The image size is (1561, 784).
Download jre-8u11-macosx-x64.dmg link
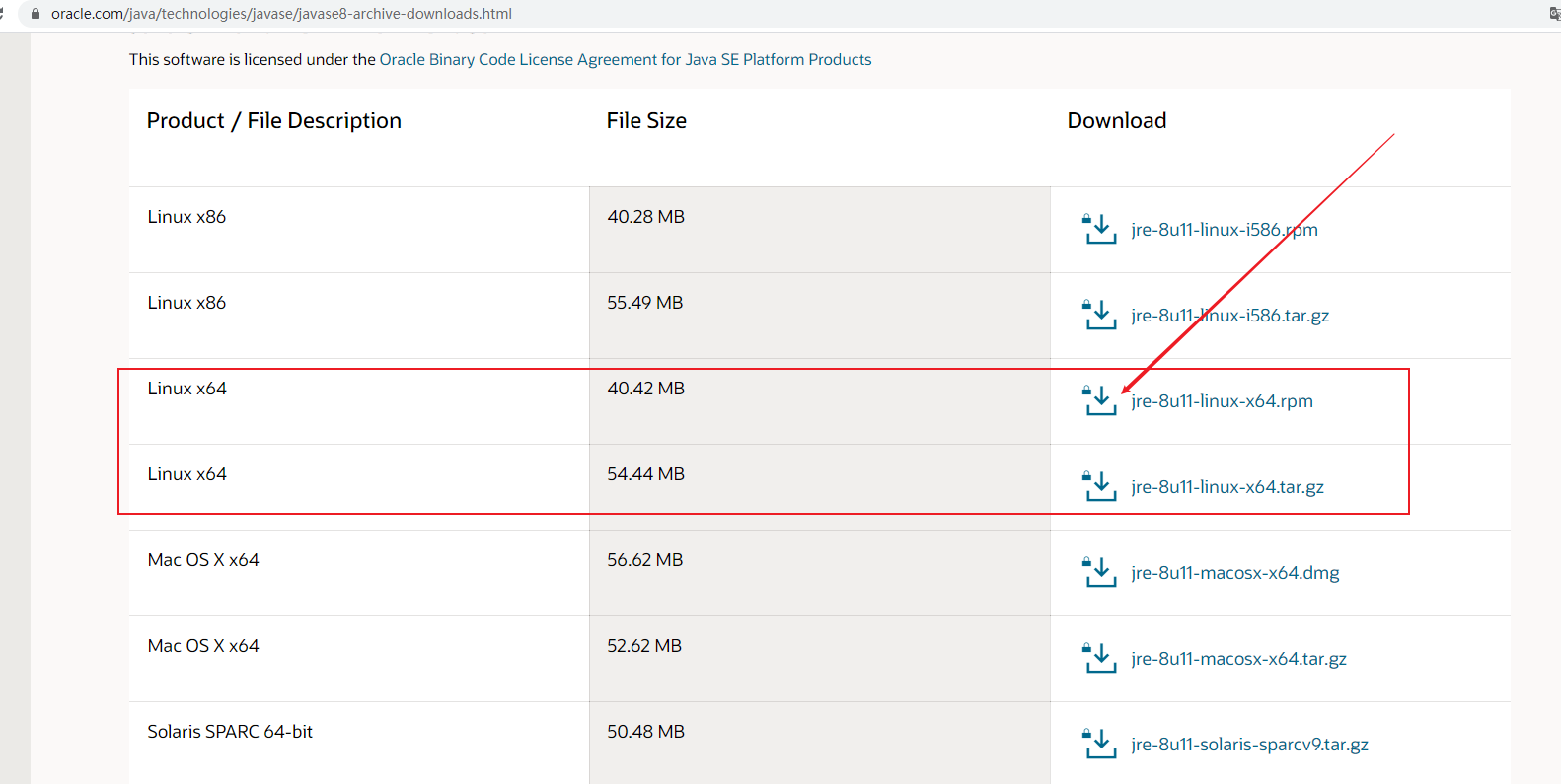tap(1235, 573)
